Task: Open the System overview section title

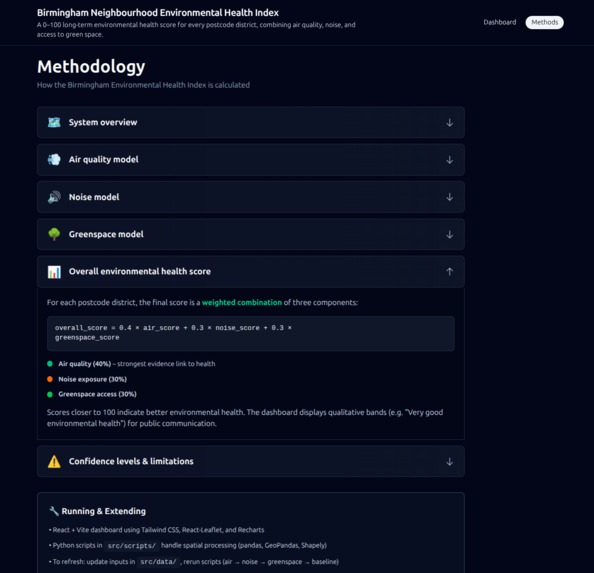Action: coord(103,122)
